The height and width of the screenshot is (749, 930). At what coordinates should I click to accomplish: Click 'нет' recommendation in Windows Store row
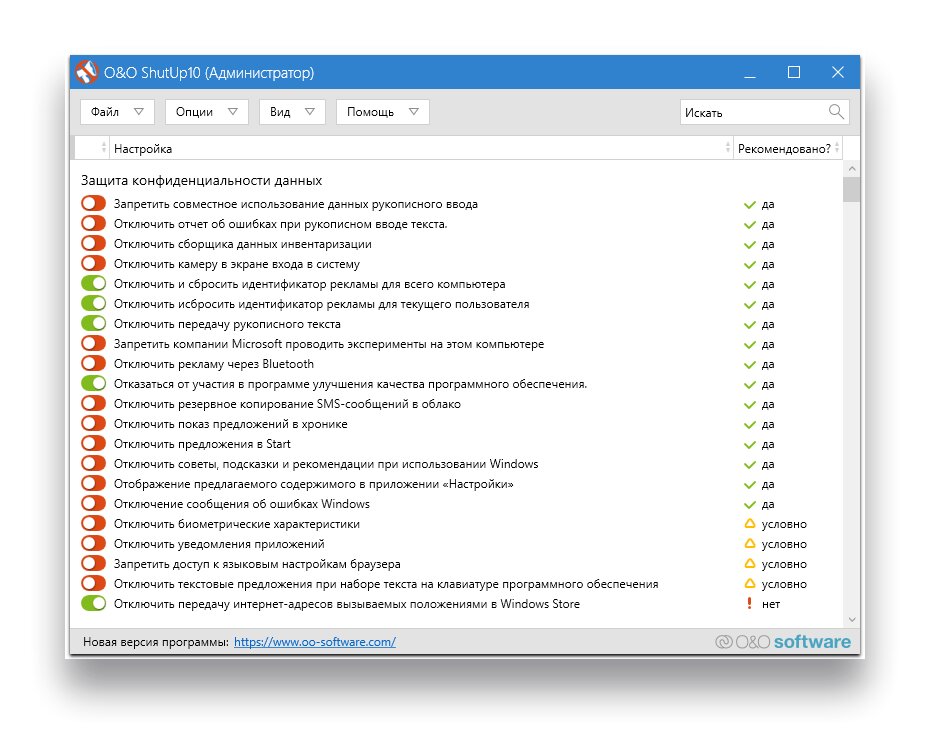point(770,604)
